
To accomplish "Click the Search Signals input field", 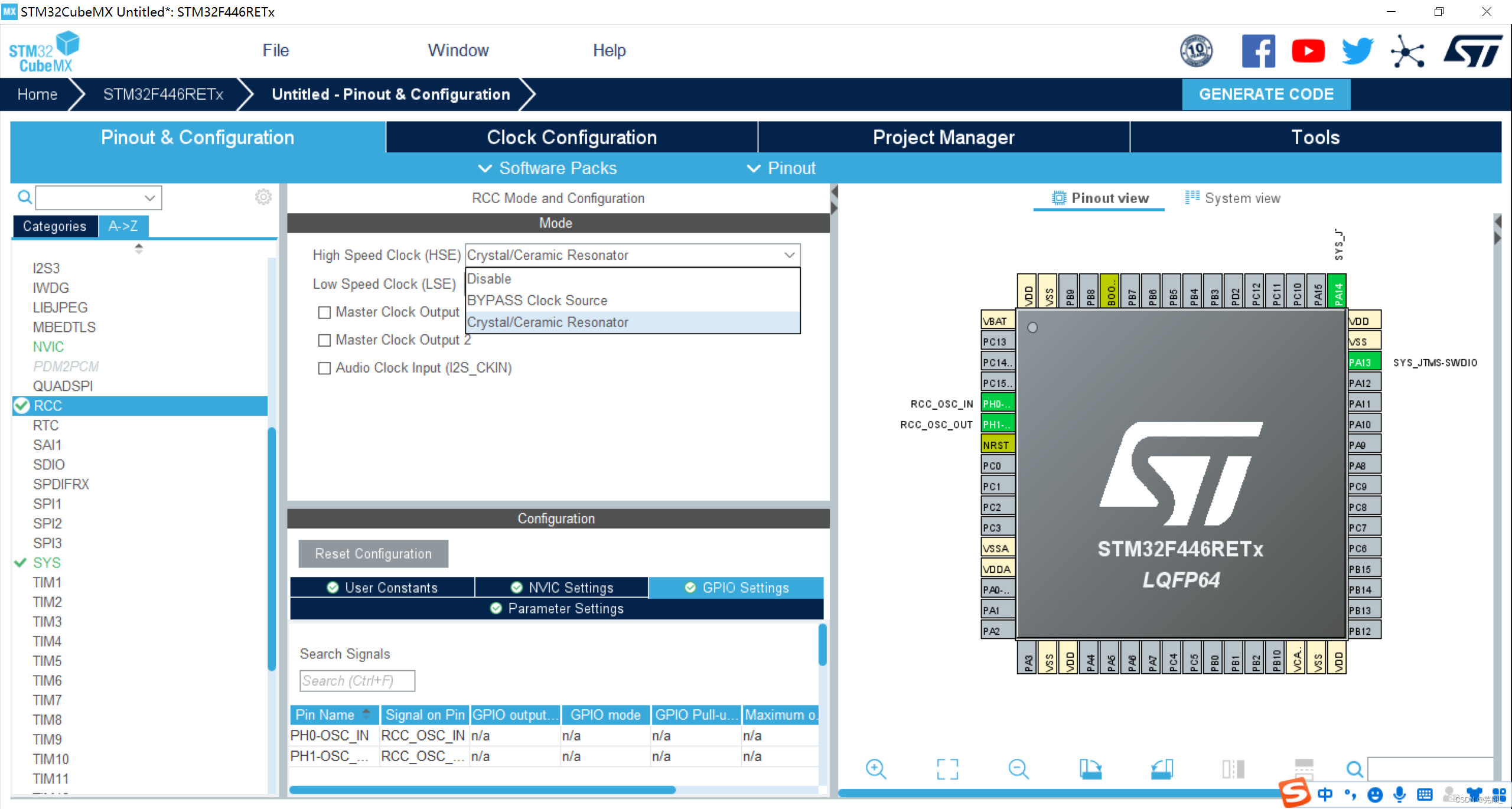I will [x=357, y=681].
